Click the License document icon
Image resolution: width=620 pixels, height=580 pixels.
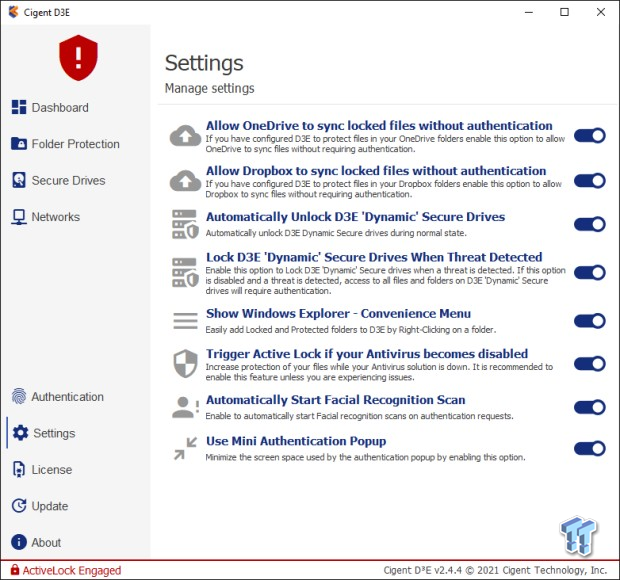coord(19,469)
